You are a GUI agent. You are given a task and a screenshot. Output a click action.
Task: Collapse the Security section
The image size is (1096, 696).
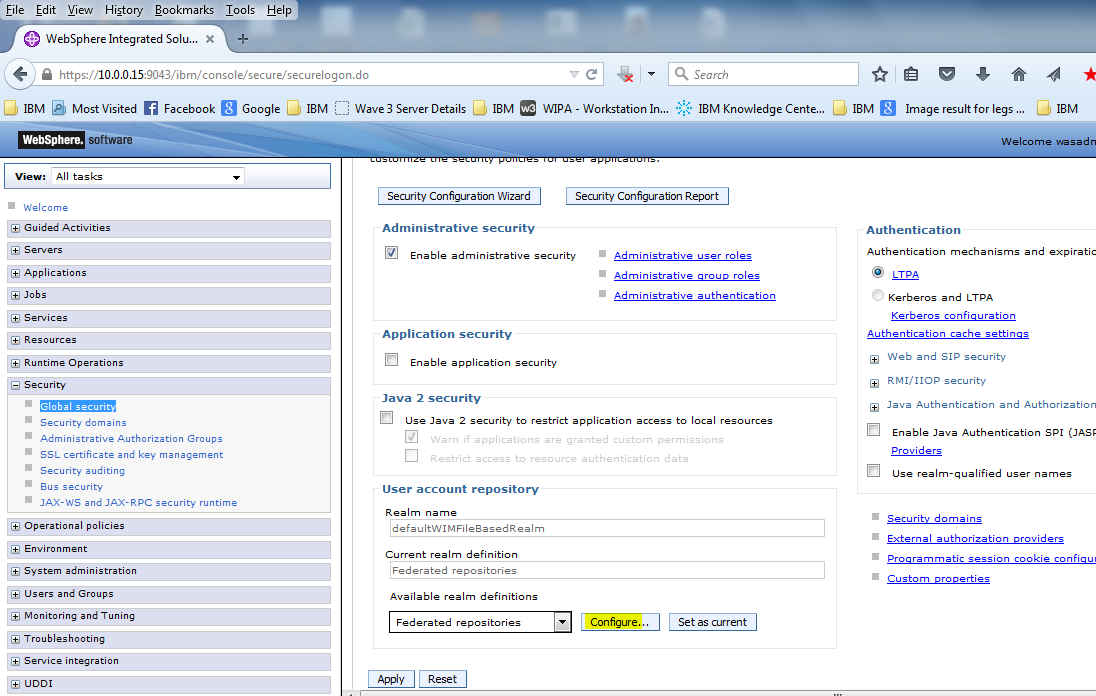click(15, 385)
